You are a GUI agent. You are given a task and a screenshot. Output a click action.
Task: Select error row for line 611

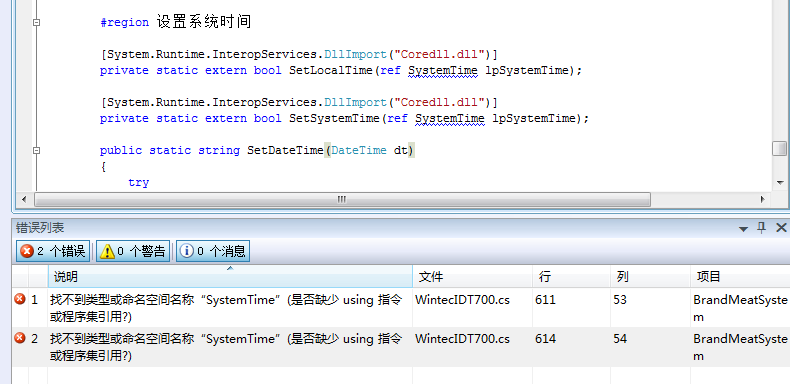[401, 308]
